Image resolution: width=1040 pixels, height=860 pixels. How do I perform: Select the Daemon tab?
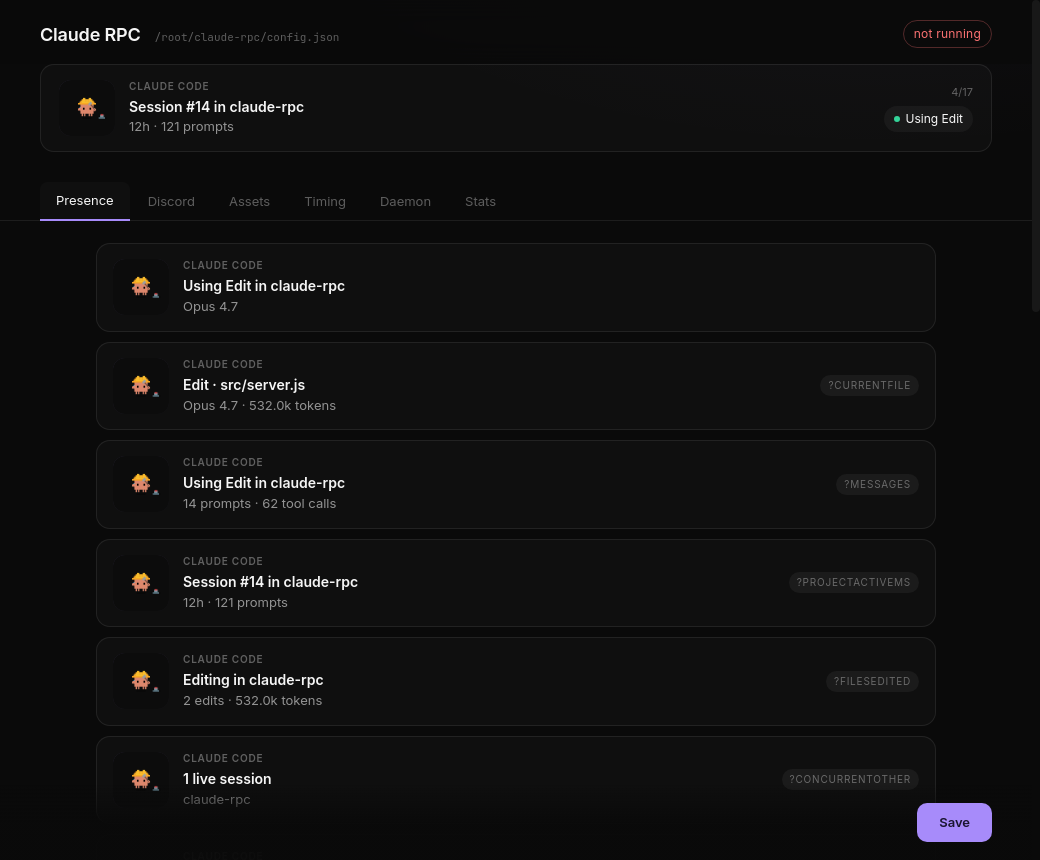click(x=405, y=202)
